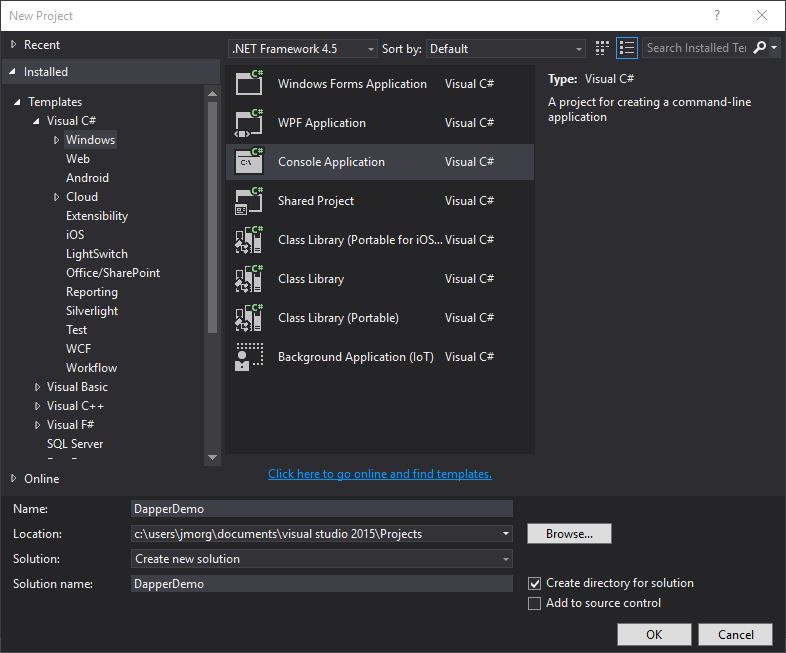Expand the Online section

pos(14,479)
